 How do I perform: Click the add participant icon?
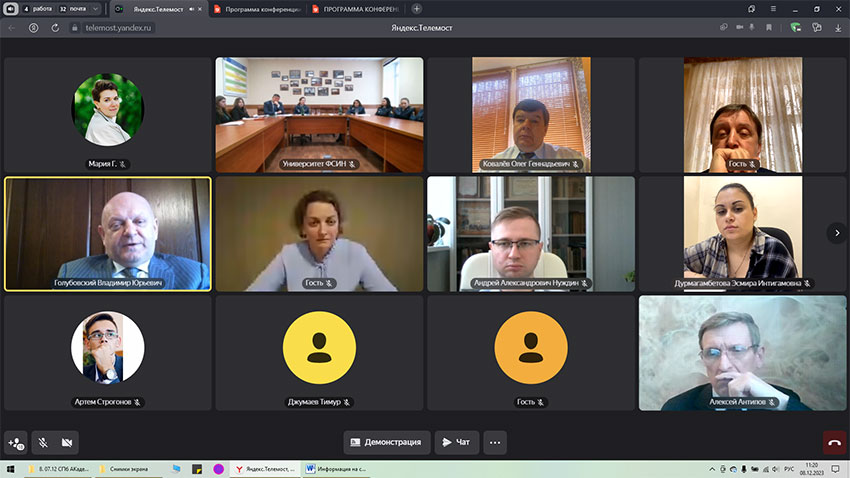tap(16, 442)
